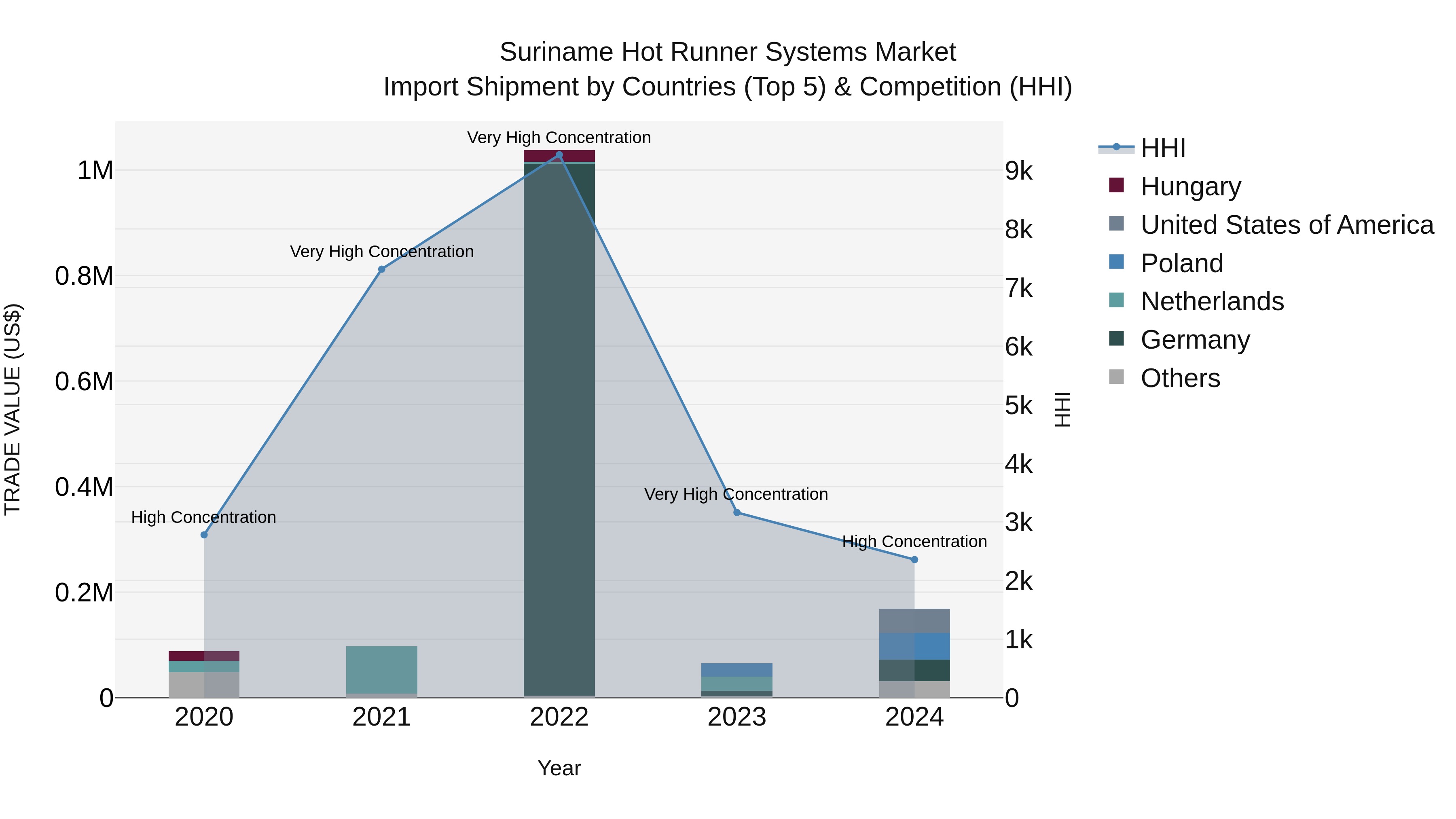This screenshot has width=1456, height=819.
Task: Select the 2021 HHI data point
Action: click(381, 270)
